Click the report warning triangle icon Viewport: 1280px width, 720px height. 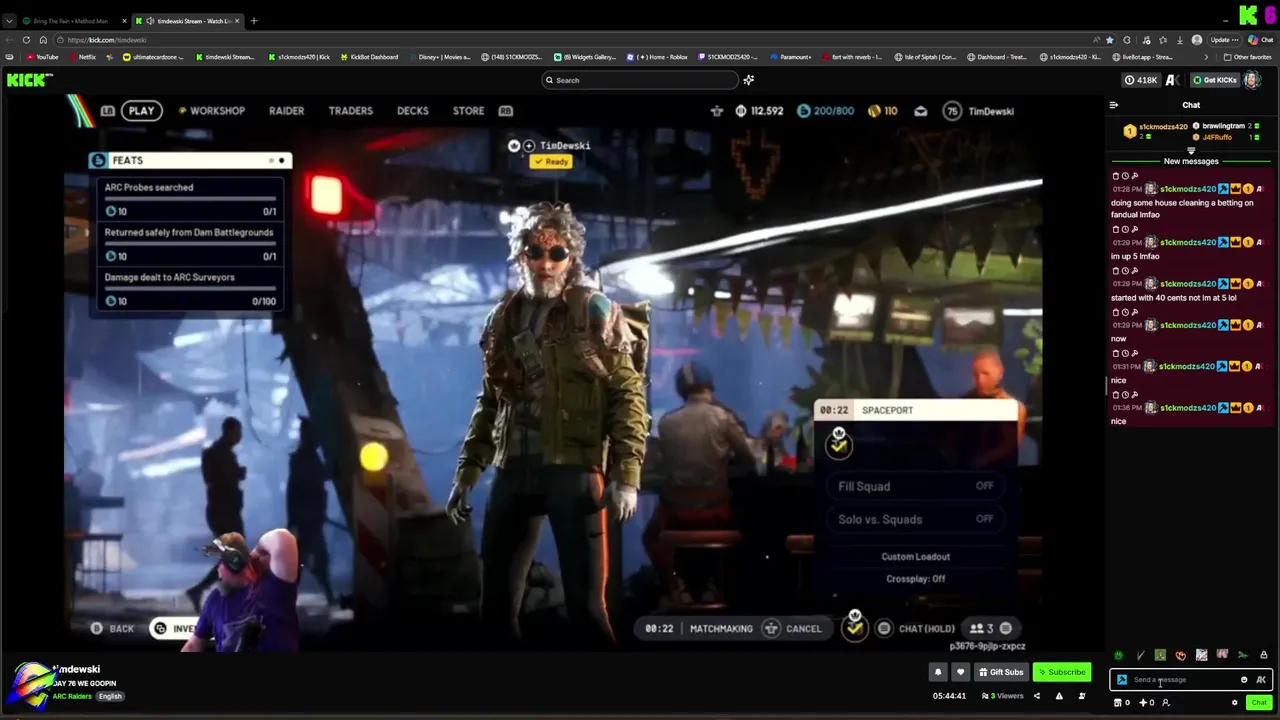coord(1059,696)
